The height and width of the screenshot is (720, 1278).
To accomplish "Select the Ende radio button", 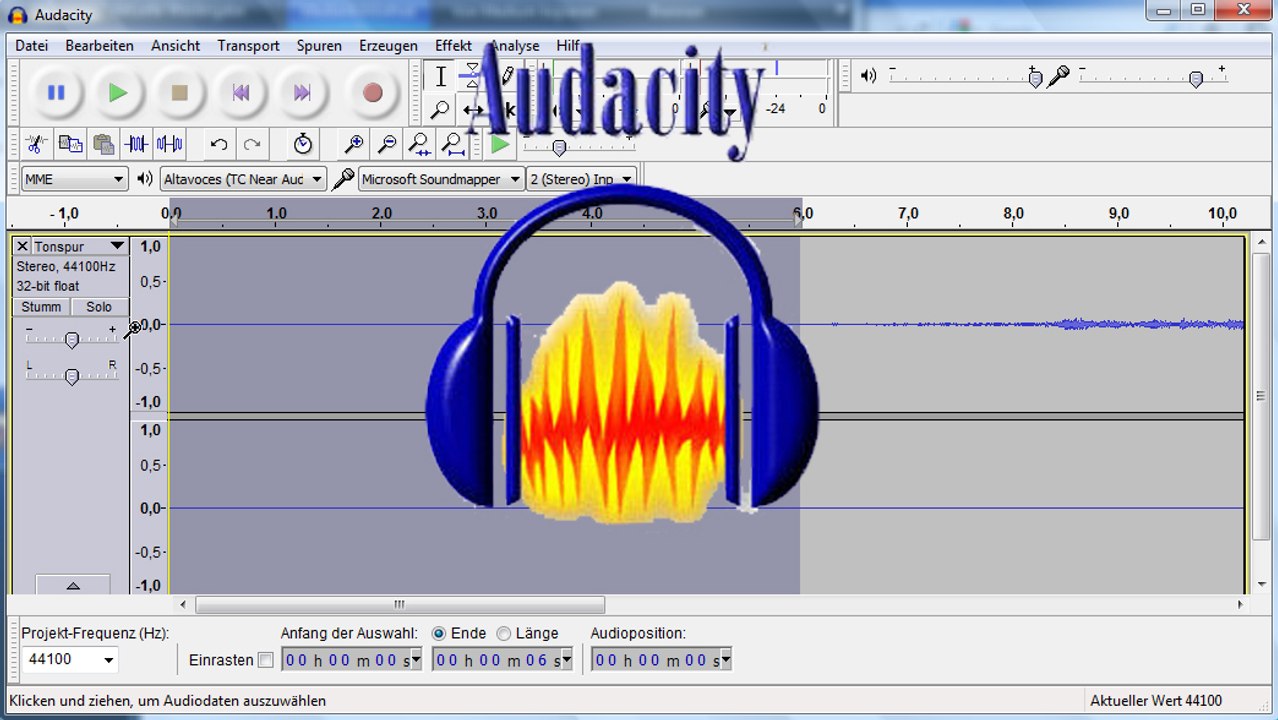I will [439, 633].
